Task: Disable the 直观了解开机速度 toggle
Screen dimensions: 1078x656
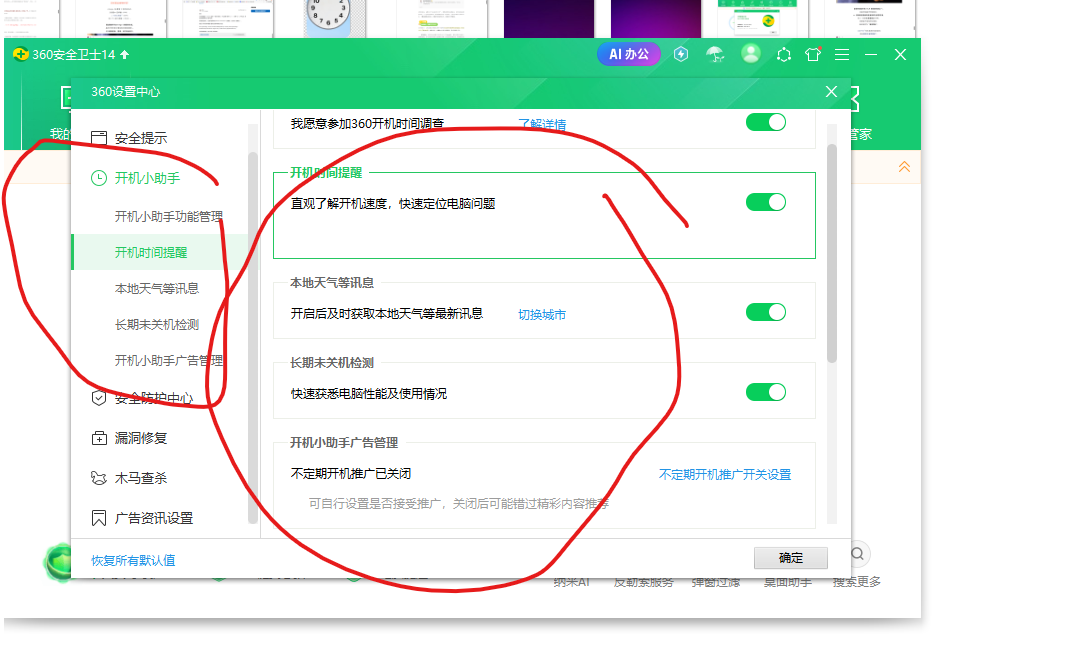Action: 766,202
